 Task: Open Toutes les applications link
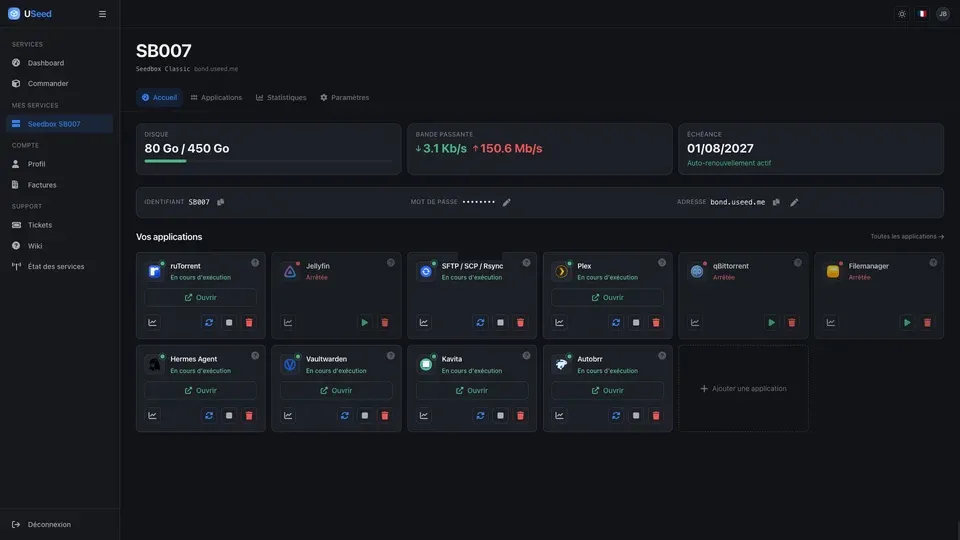tap(907, 236)
